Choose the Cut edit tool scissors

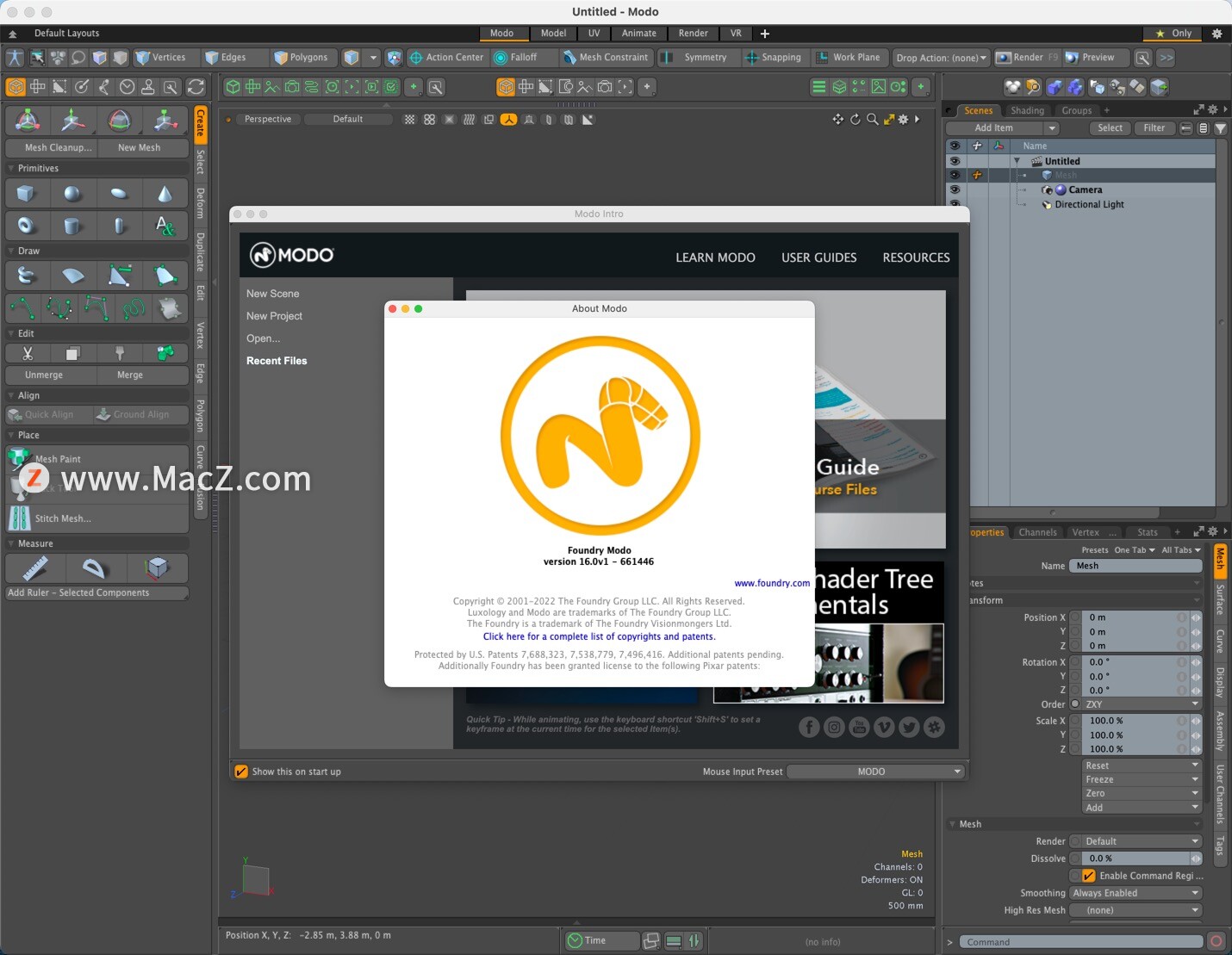coord(28,353)
